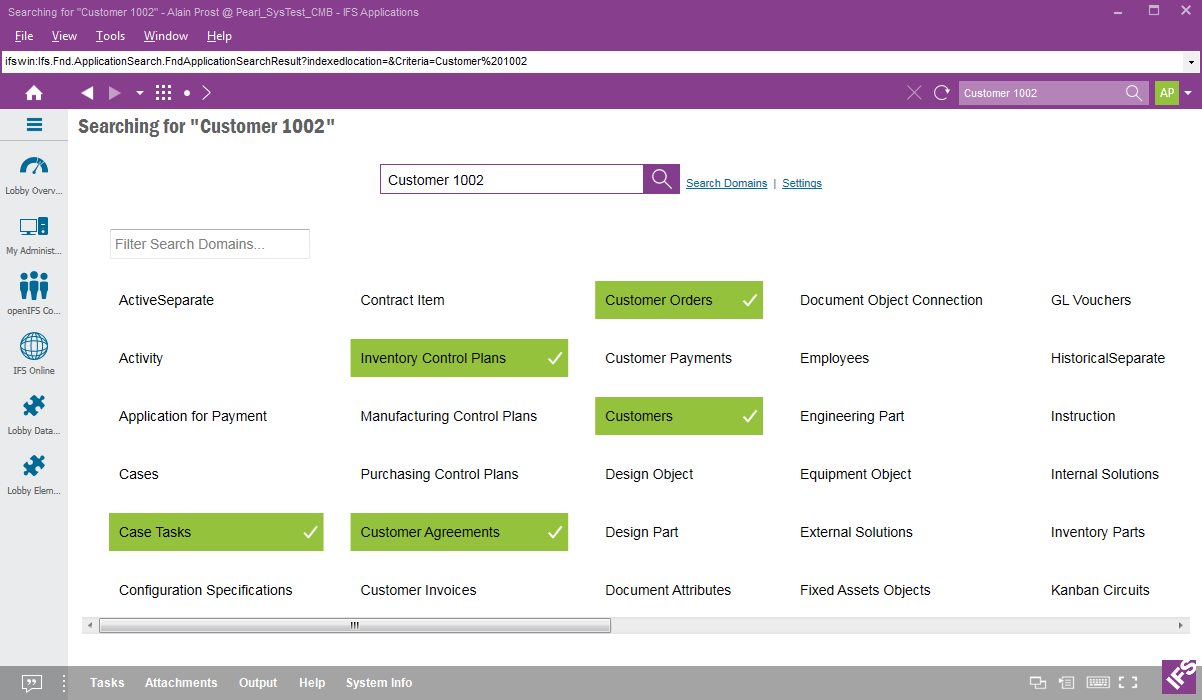Expand the address bar dropdown arrow
The width and height of the screenshot is (1202, 700).
point(1190,62)
